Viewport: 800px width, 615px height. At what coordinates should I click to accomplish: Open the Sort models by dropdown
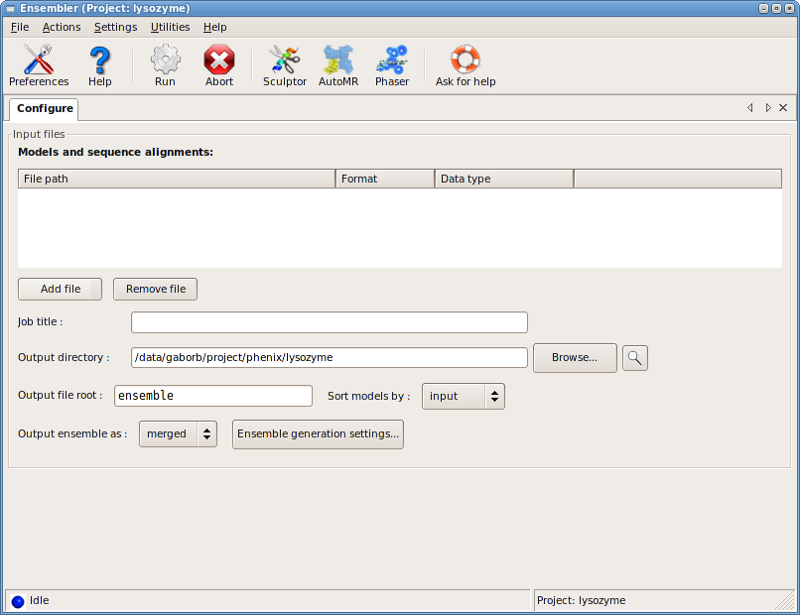(x=463, y=395)
